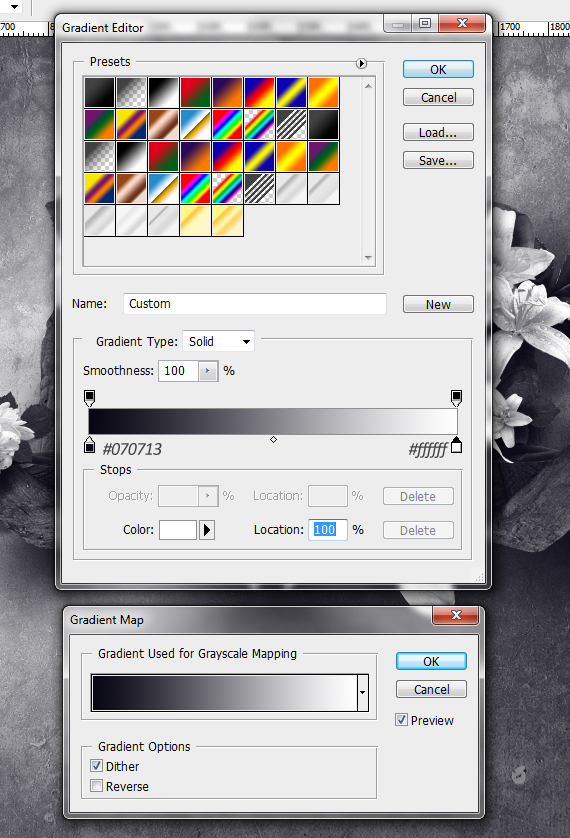Pick the first-row Violet, Orange gradient preset
The image size is (570, 838).
(227, 92)
